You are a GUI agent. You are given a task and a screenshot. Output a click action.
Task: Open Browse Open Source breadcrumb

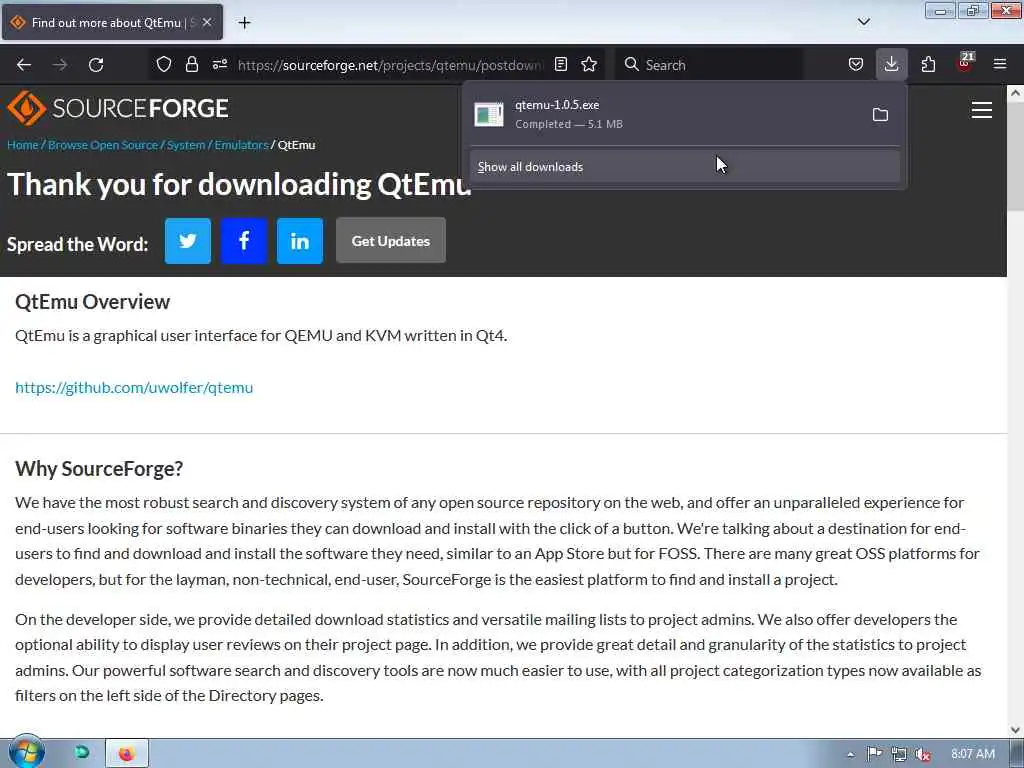coord(103,145)
